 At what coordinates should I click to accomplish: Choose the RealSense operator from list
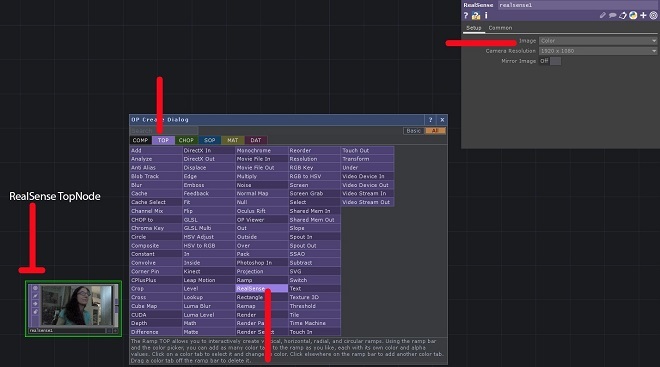click(261, 289)
